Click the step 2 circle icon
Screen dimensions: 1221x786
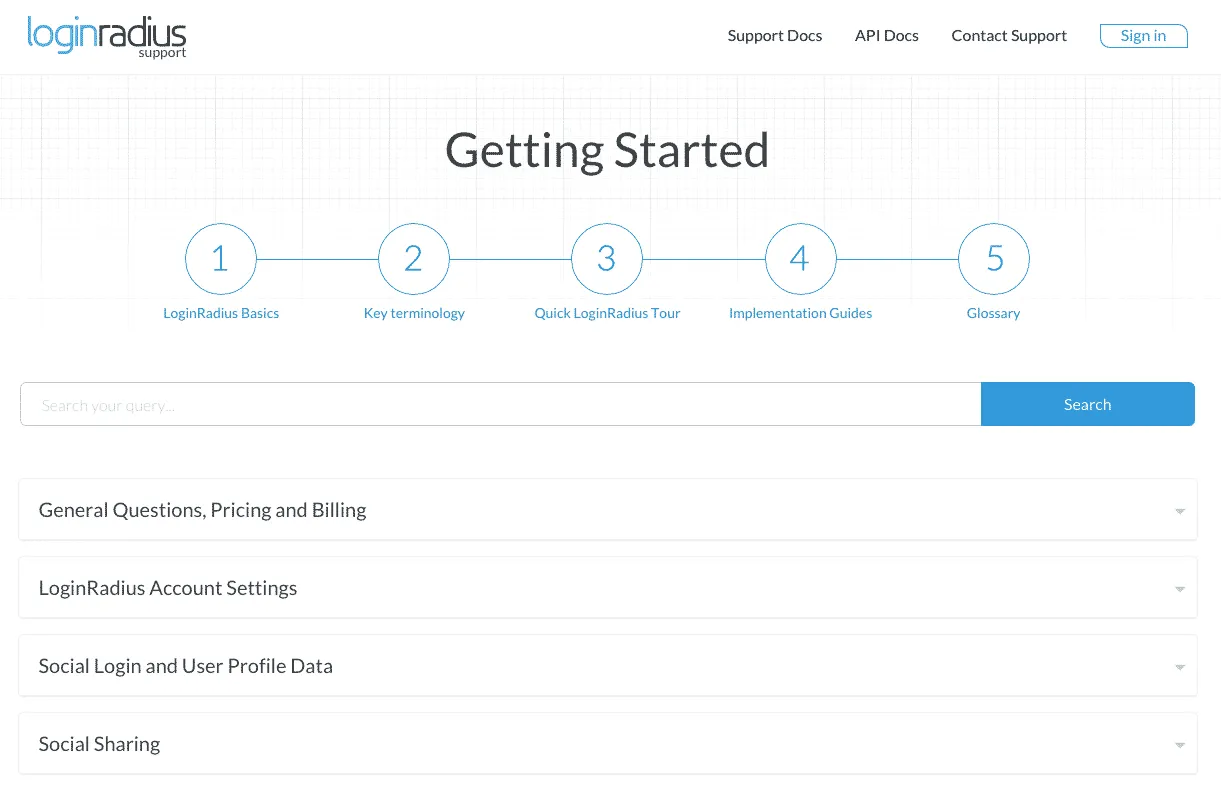414,259
